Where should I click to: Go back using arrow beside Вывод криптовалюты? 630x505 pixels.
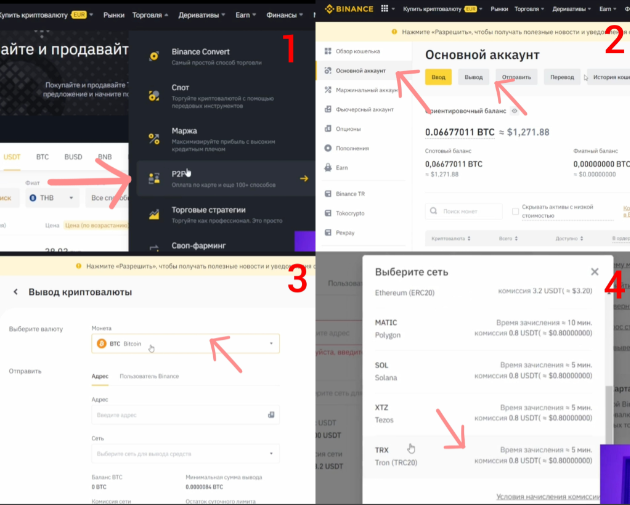(15, 292)
